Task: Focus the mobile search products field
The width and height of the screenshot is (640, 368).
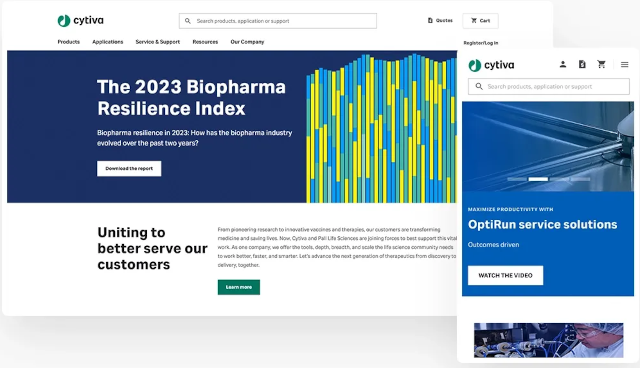Action: 549,86
